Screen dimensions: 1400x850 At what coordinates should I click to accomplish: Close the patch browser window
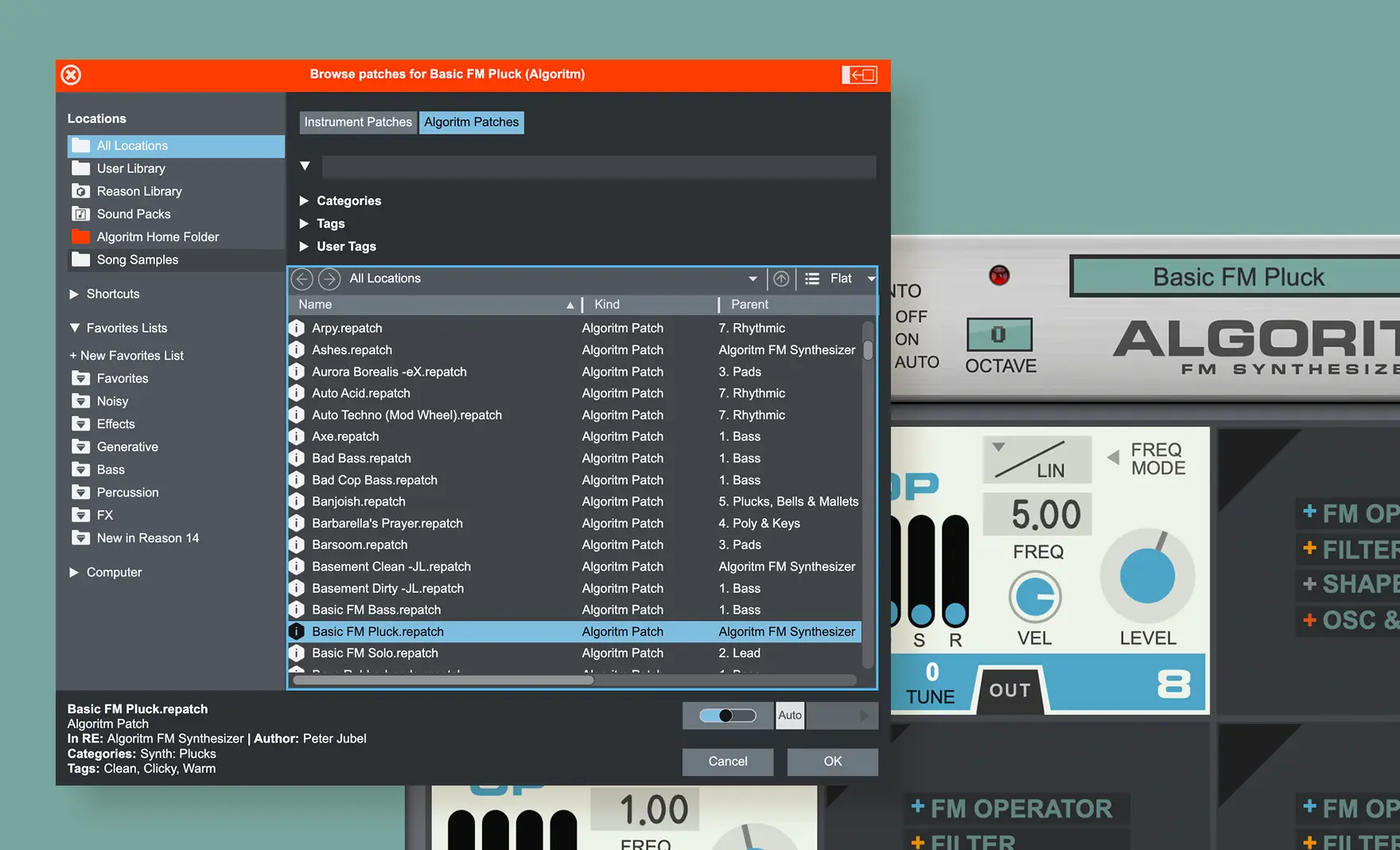pyautogui.click(x=72, y=75)
